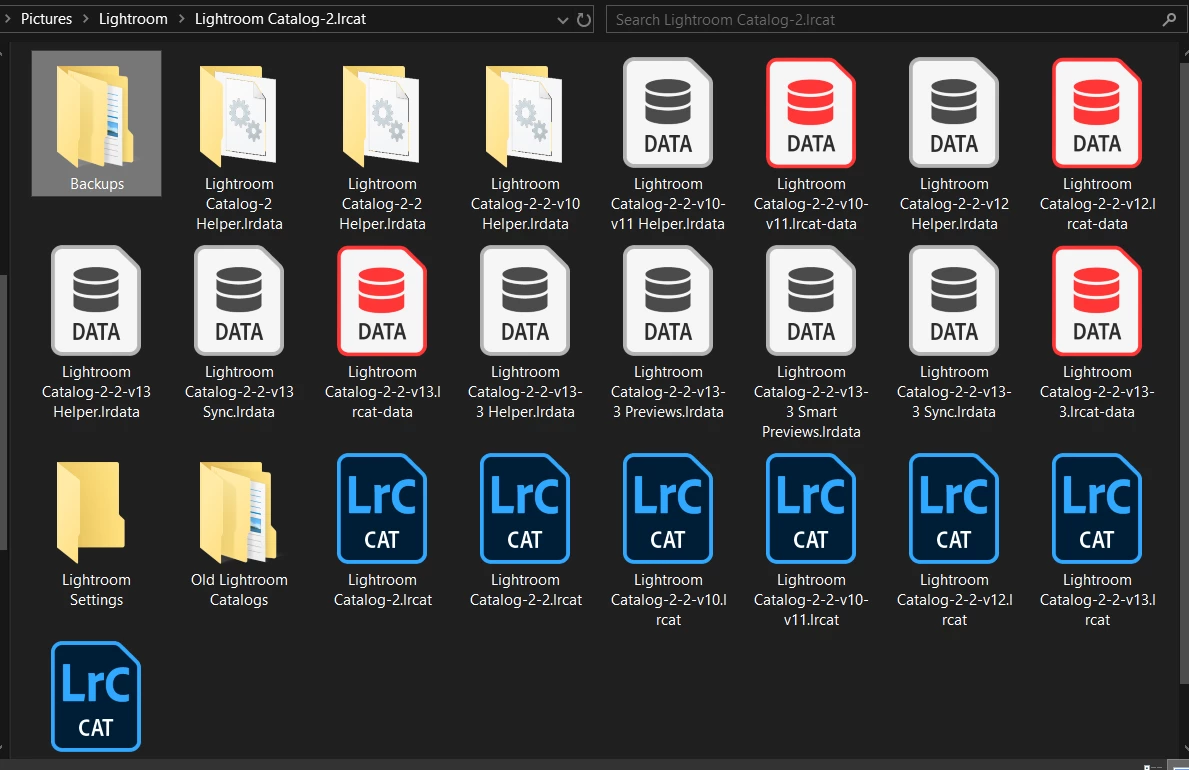Image resolution: width=1189 pixels, height=770 pixels.
Task: Select the Old Lightroom Catalogs folder
Action: coord(239,512)
